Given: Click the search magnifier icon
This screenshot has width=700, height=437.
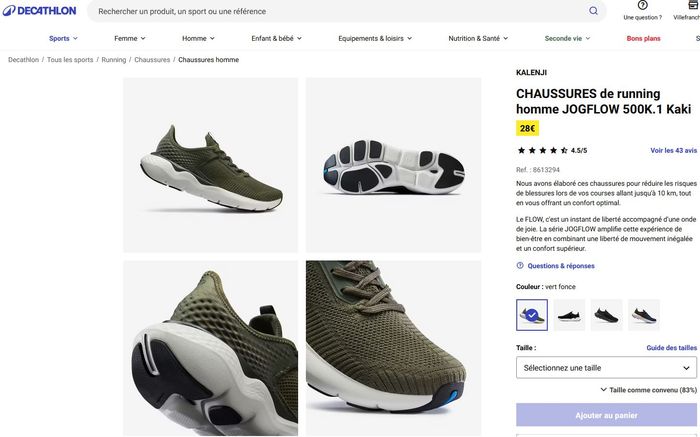Looking at the screenshot, I should (593, 11).
